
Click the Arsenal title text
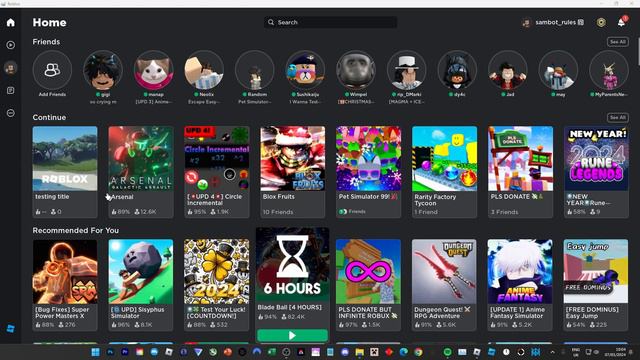point(122,197)
